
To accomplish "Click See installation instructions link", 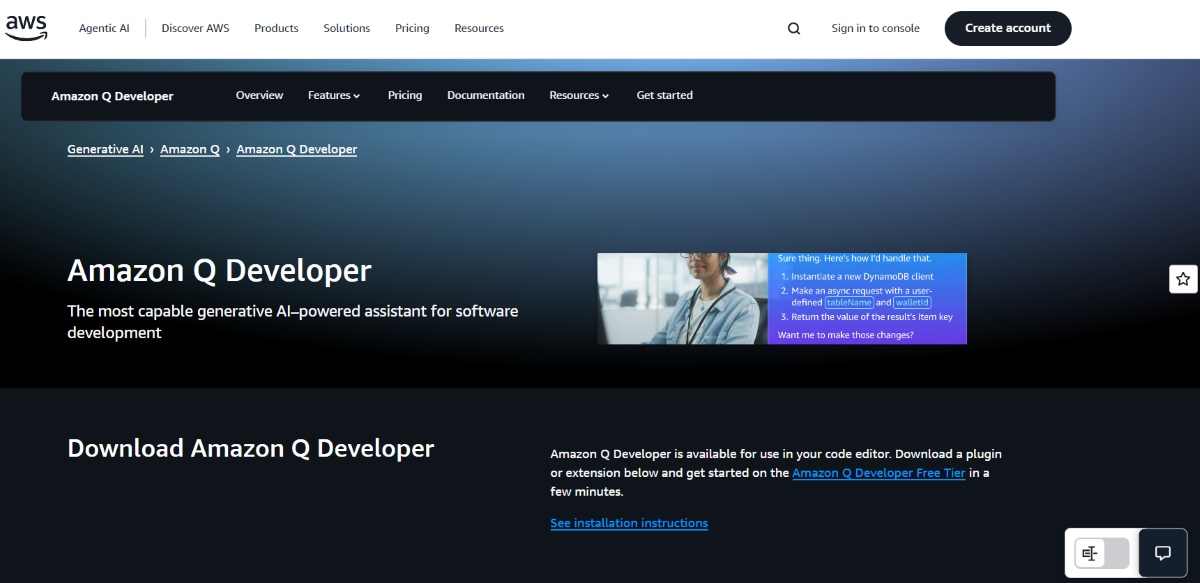I will (629, 523).
